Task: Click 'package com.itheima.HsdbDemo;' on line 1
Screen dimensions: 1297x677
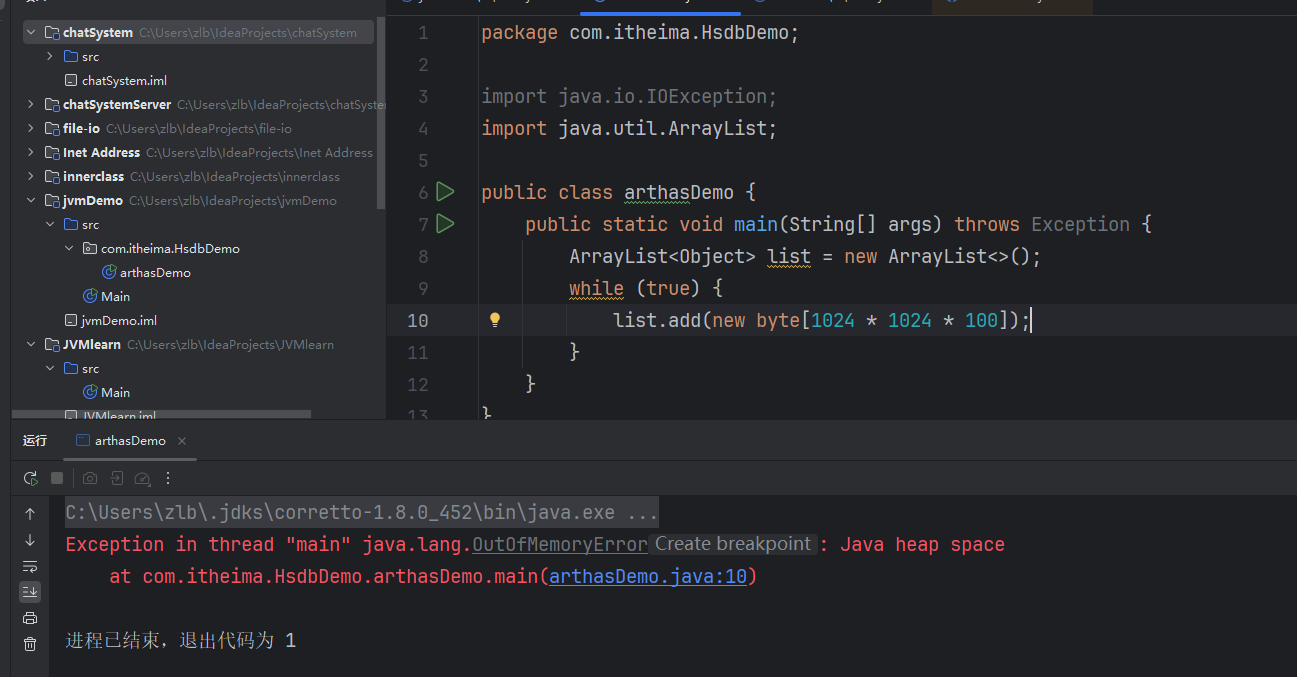Action: (x=640, y=33)
